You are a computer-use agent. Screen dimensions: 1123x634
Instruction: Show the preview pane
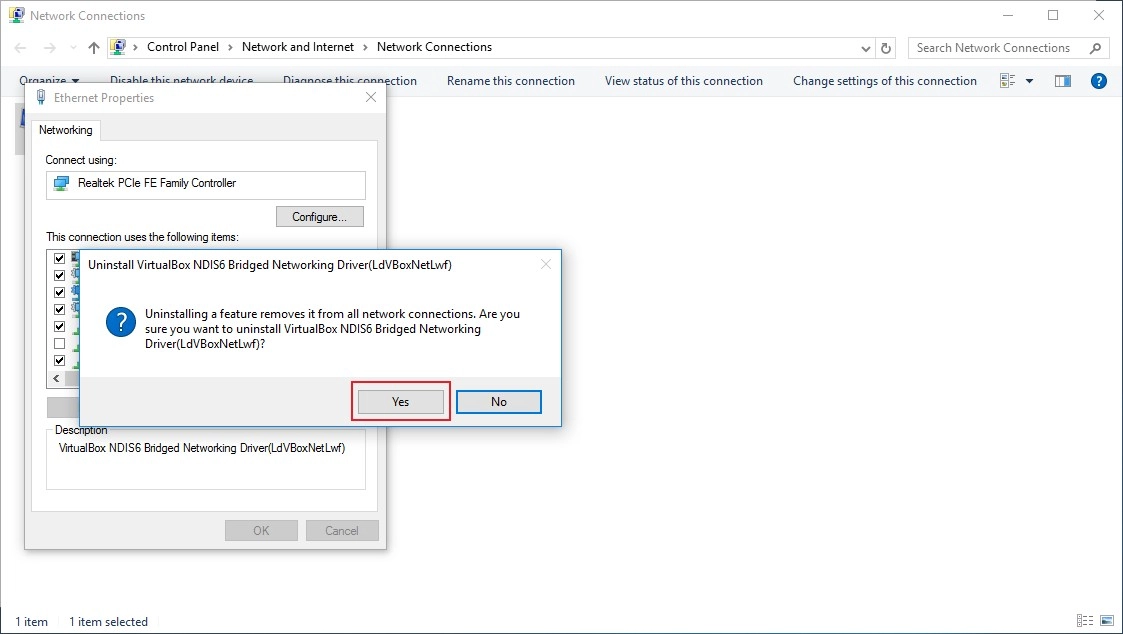[1063, 81]
